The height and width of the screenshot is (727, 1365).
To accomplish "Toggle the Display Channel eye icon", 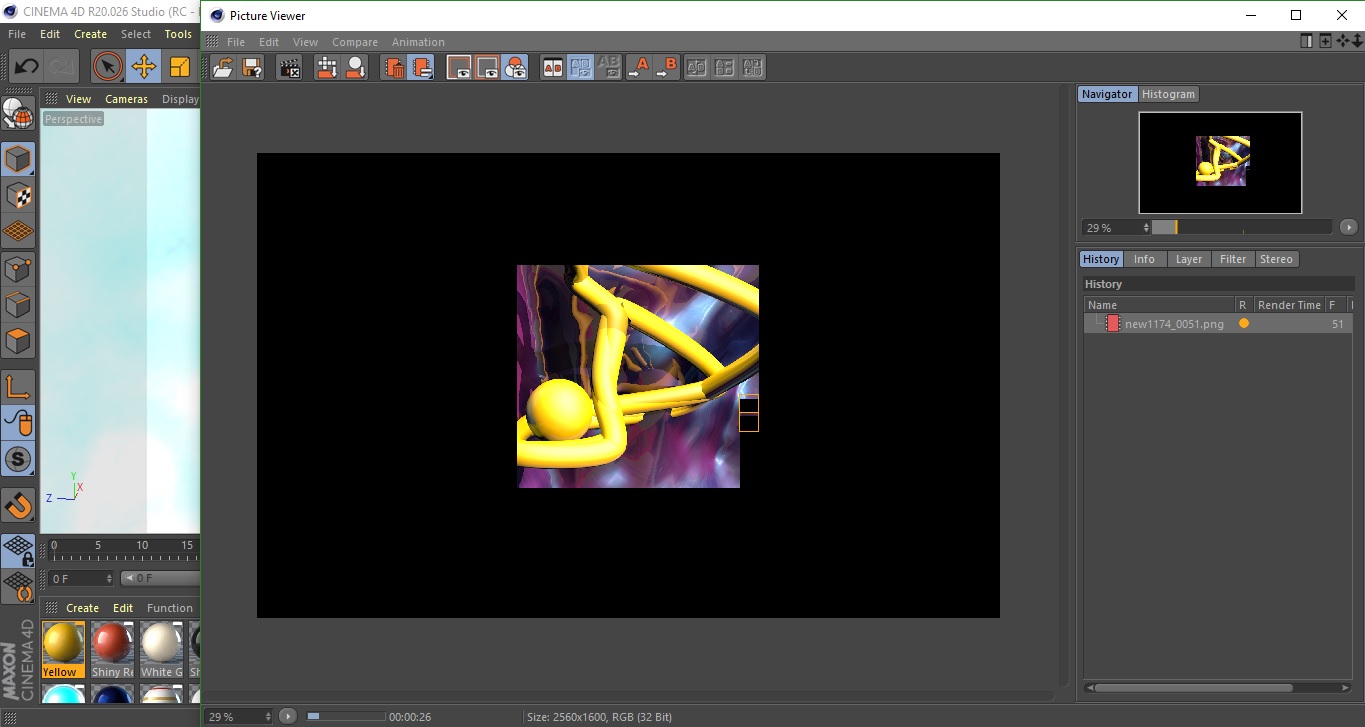I will coord(459,67).
